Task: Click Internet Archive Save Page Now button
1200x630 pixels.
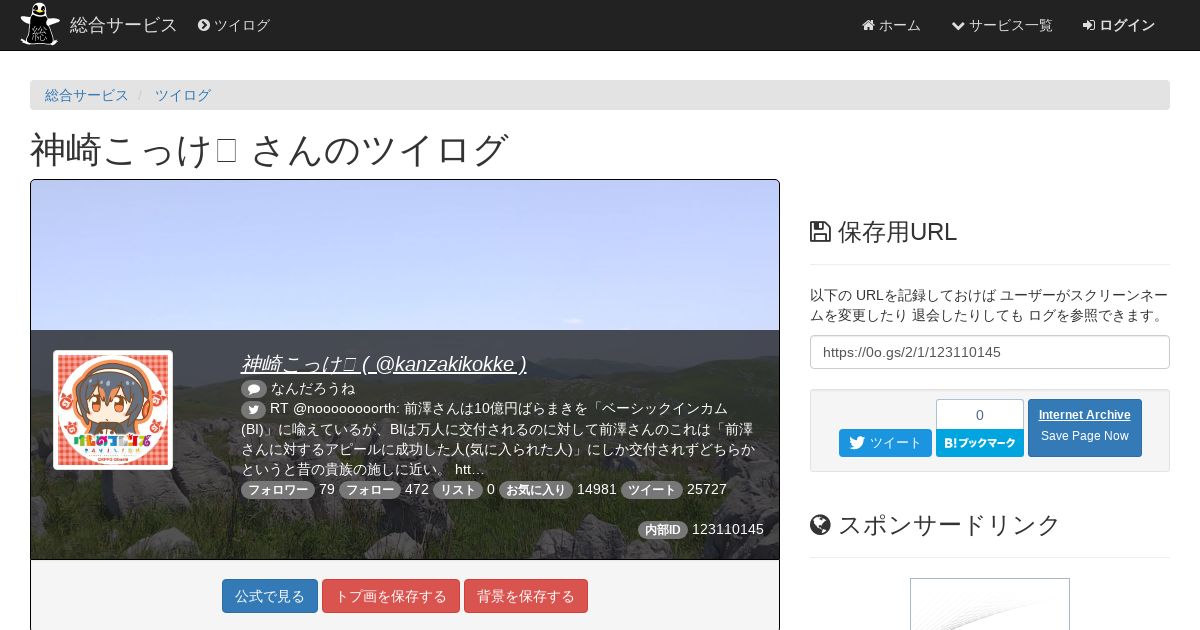Action: (x=1085, y=428)
